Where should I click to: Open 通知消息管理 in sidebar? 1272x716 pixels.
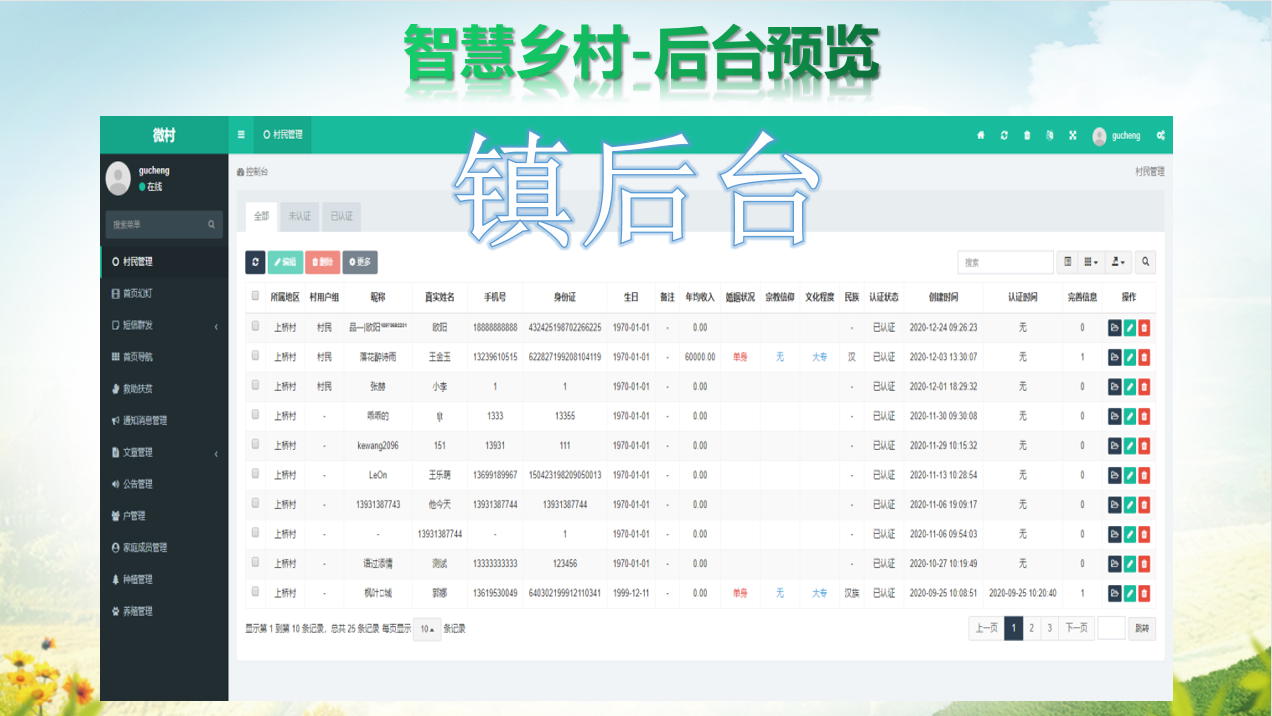(x=164, y=420)
